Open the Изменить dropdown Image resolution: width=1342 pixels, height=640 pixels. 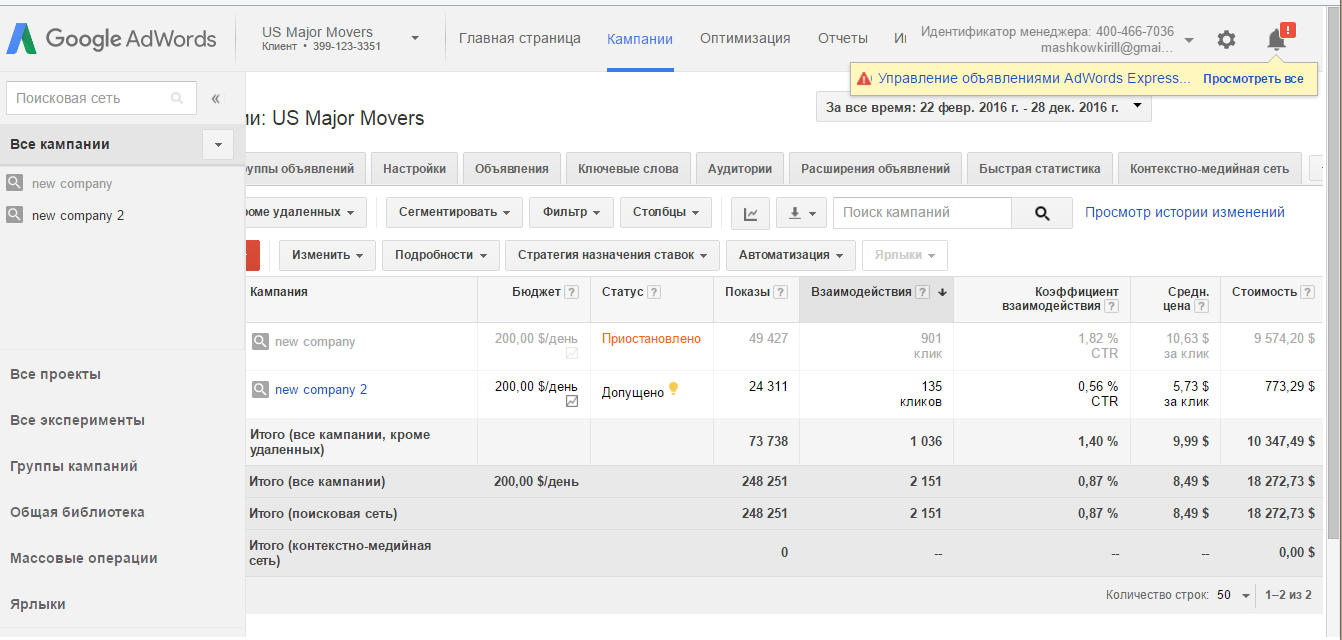tap(327, 255)
